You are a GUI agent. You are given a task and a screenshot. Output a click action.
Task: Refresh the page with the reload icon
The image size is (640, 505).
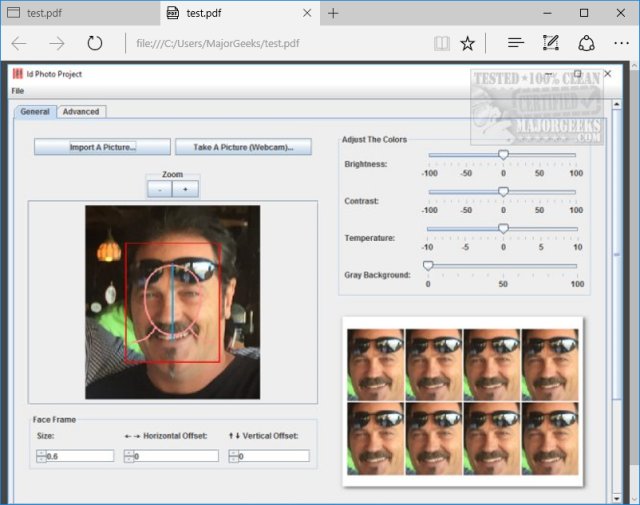[x=95, y=43]
